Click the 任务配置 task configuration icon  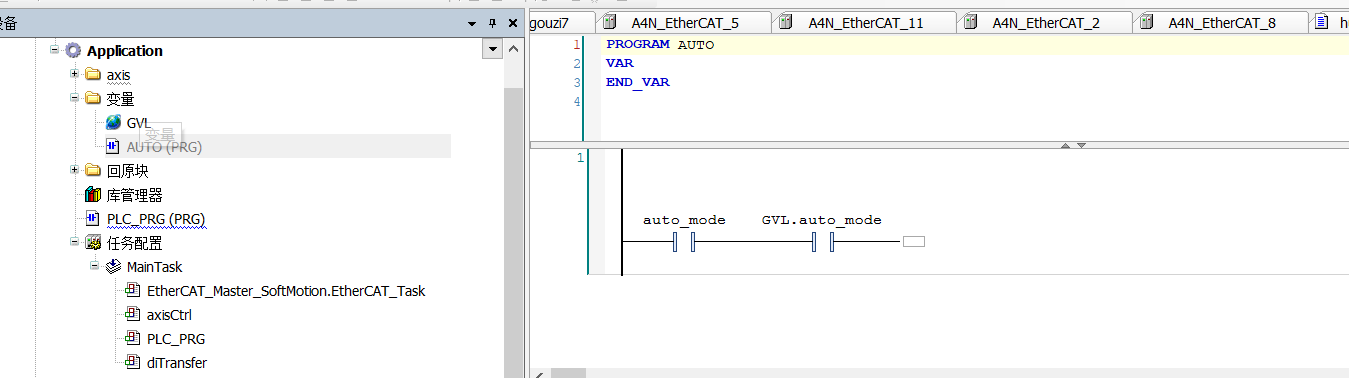(93, 242)
